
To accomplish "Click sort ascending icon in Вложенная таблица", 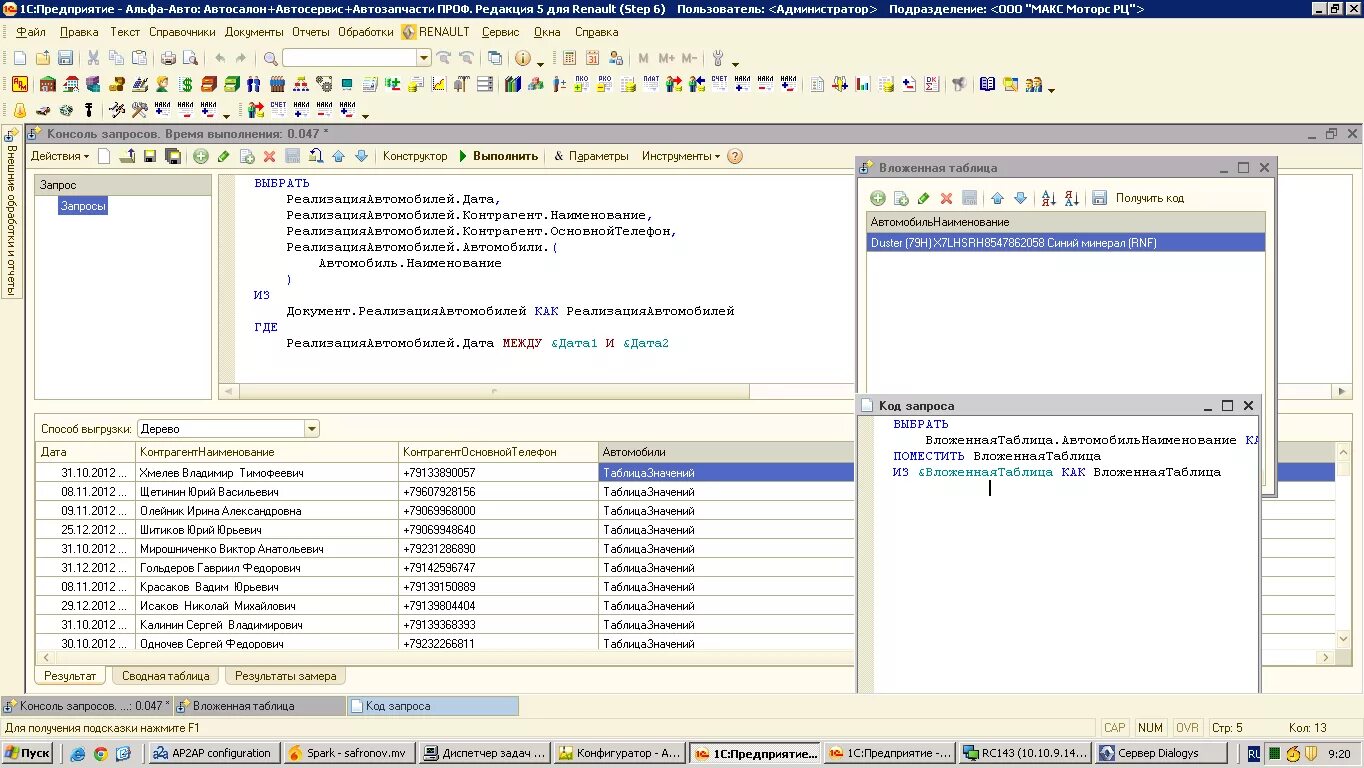I will 1048,198.
